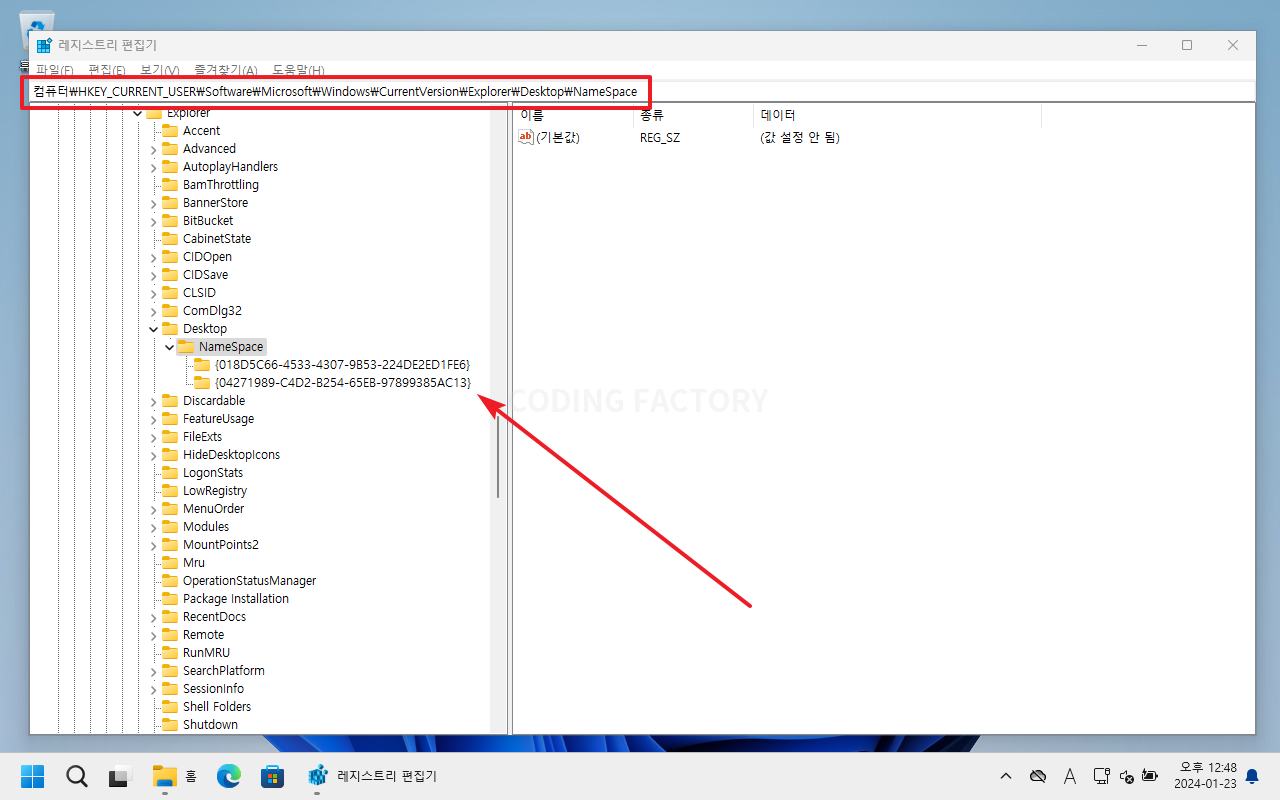Click the Registry Editor title bar icon
Image resolution: width=1280 pixels, height=800 pixels.
44,45
